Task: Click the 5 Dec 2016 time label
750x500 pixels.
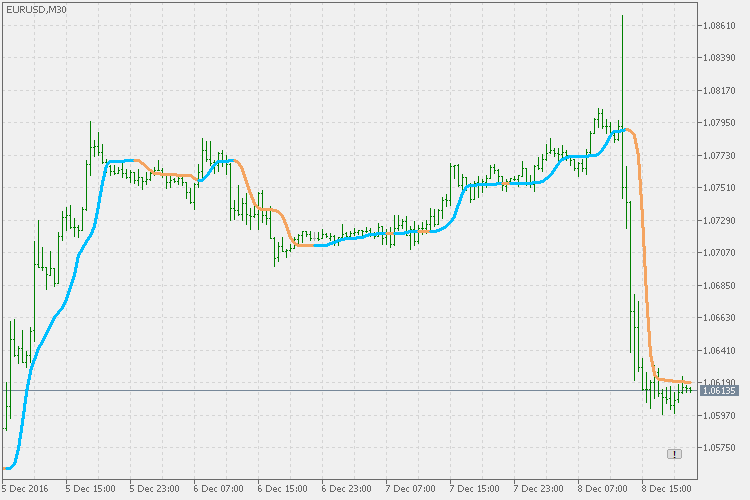Action: point(25,489)
